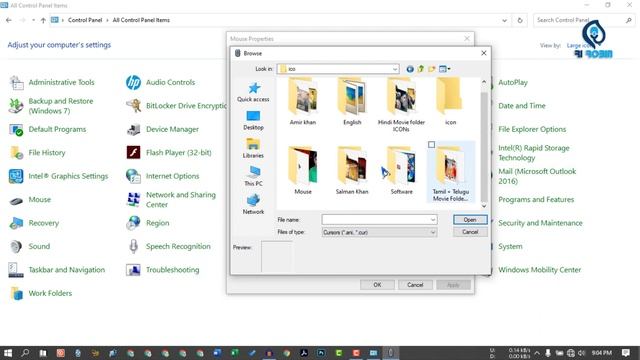The height and width of the screenshot is (360, 640).
Task: Select the Salman Khan folder
Action: [352, 170]
